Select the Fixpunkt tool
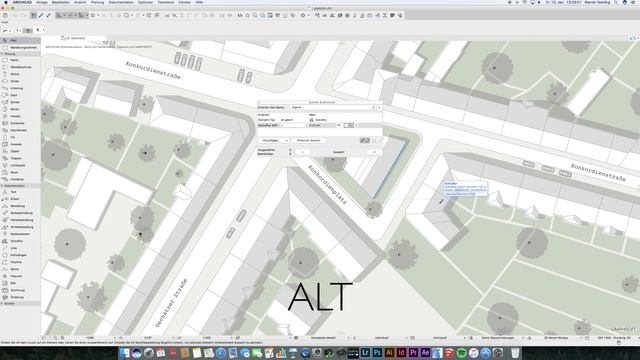The width and height of the screenshot is (640, 360). coord(20,276)
